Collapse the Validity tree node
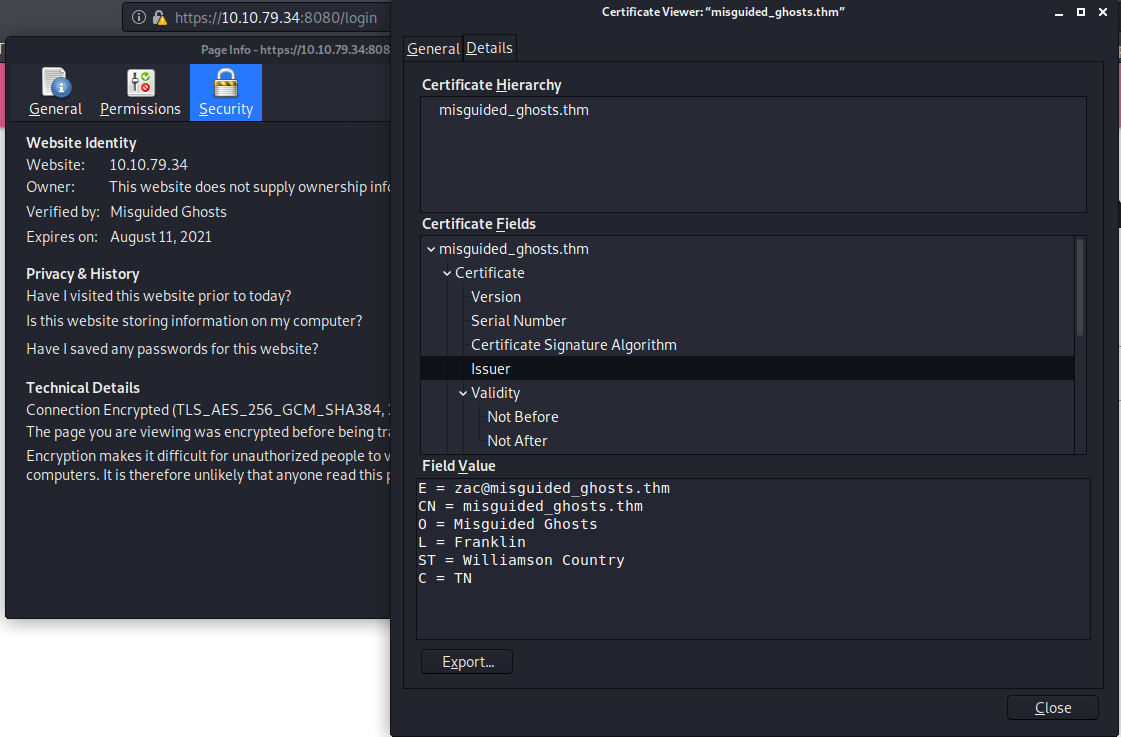 463,393
